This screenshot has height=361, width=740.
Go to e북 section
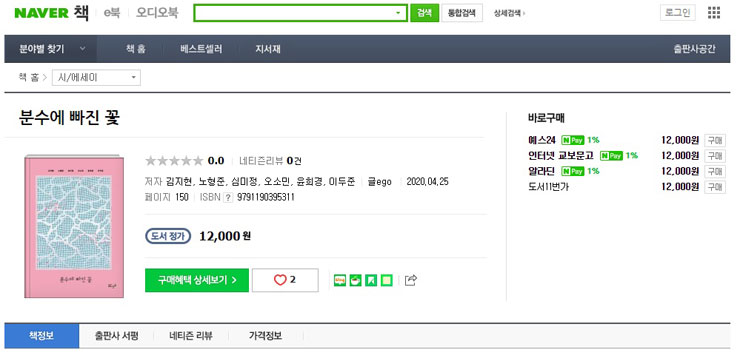(x=112, y=13)
